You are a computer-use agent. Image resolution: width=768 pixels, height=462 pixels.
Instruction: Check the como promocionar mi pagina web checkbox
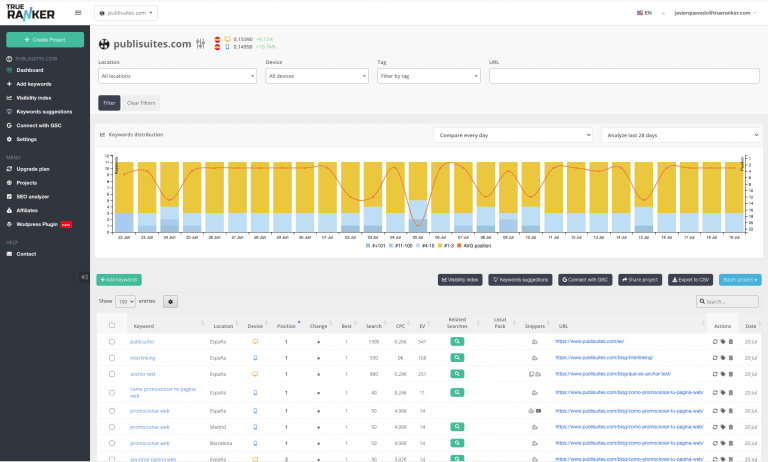pos(112,393)
